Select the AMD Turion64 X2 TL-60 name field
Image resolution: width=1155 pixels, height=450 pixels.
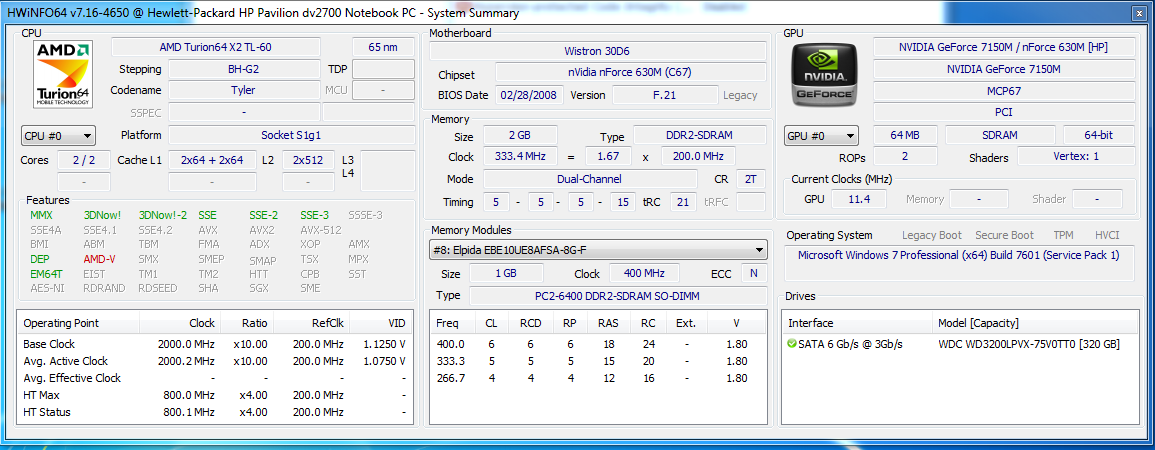(x=215, y=47)
